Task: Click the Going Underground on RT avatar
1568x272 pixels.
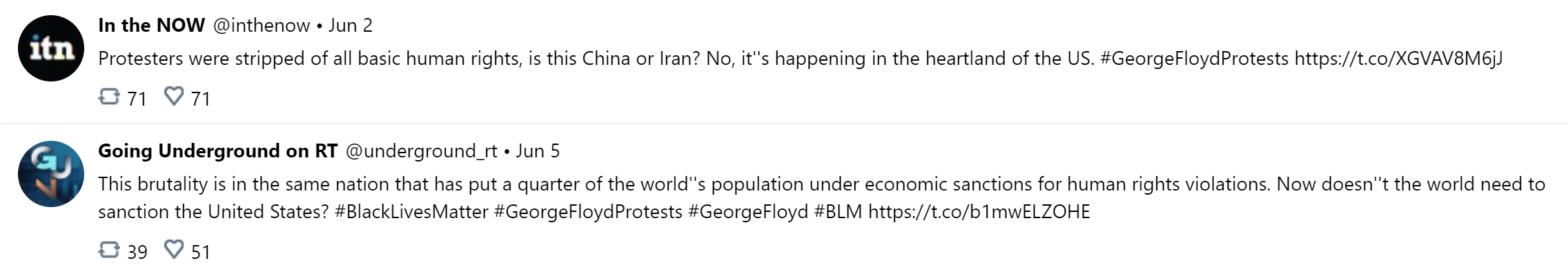Action: coord(50,174)
